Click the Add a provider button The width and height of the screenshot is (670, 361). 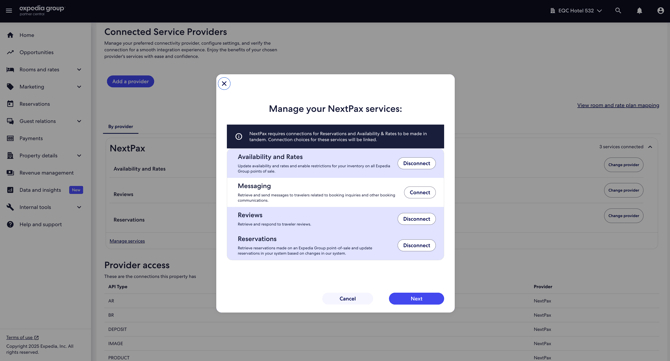130,81
